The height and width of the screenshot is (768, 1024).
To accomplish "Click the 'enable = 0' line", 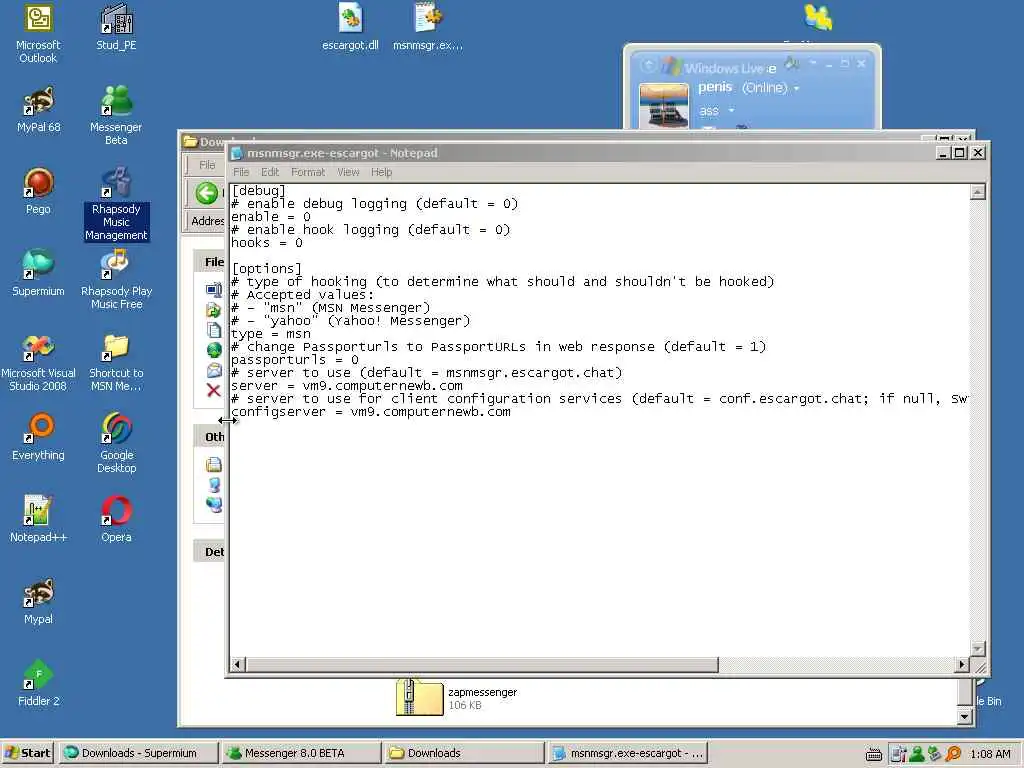I will pyautogui.click(x=270, y=217).
